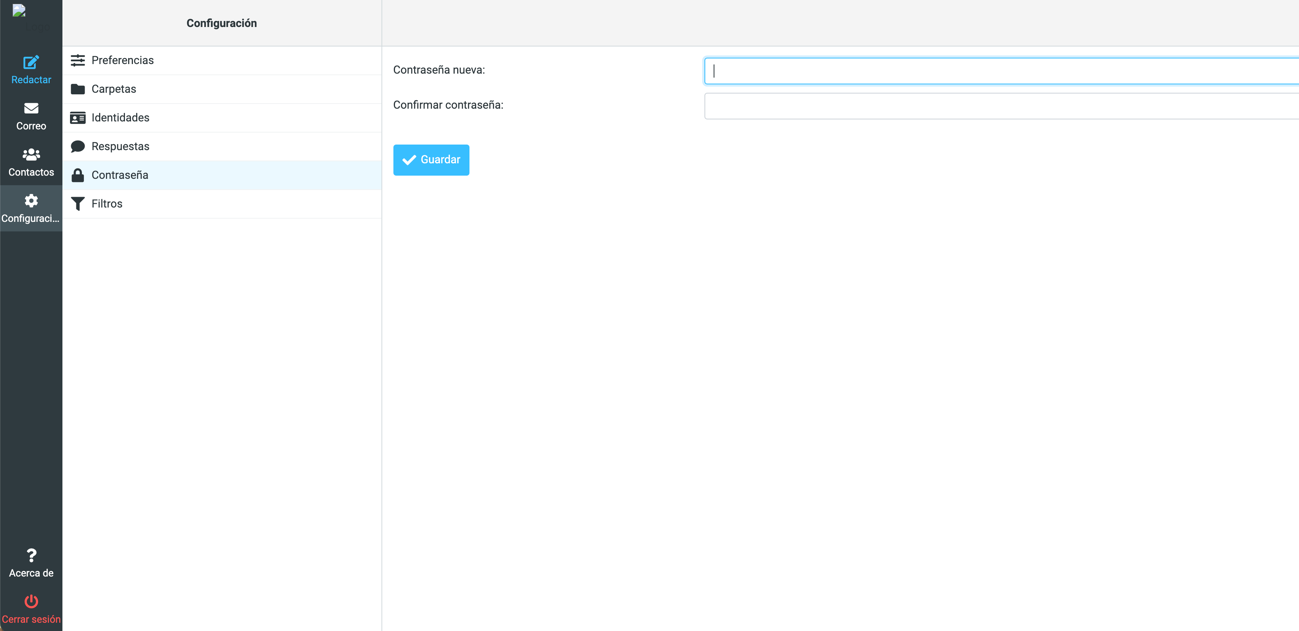Click the logo image at top-left corner
The height and width of the screenshot is (631, 1299).
click(19, 11)
